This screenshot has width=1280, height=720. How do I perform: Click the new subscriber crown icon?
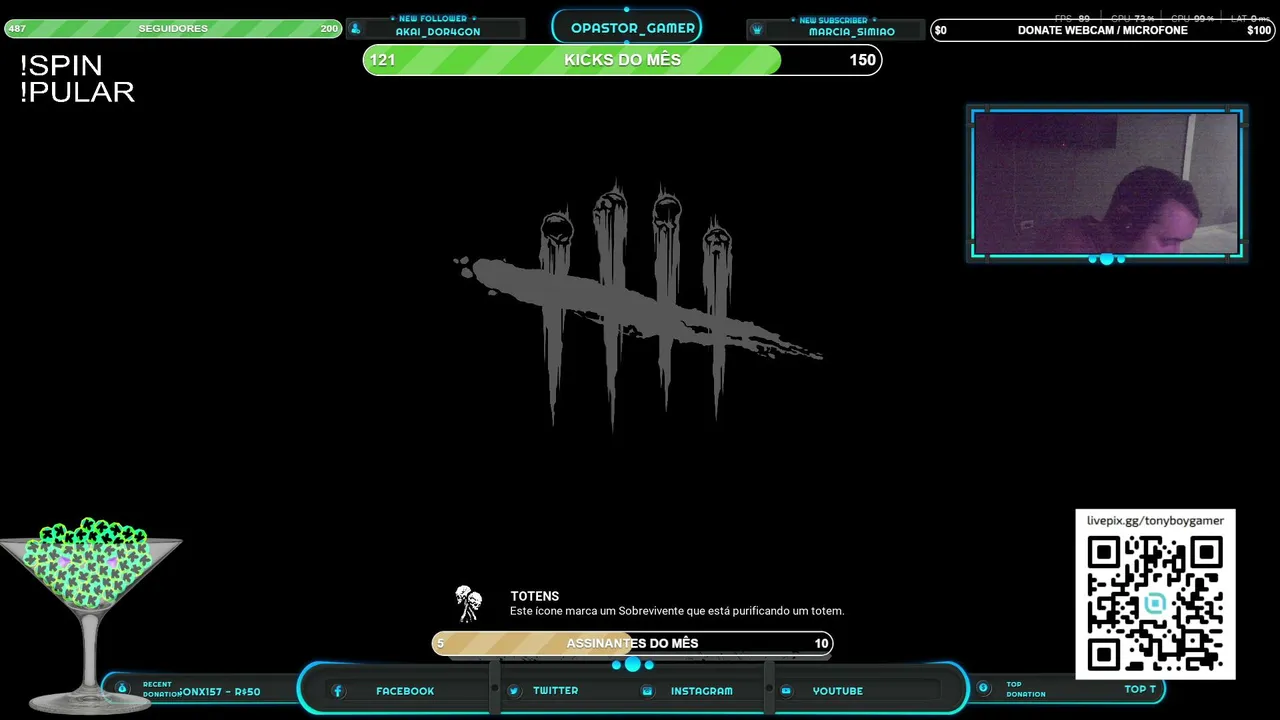click(757, 30)
